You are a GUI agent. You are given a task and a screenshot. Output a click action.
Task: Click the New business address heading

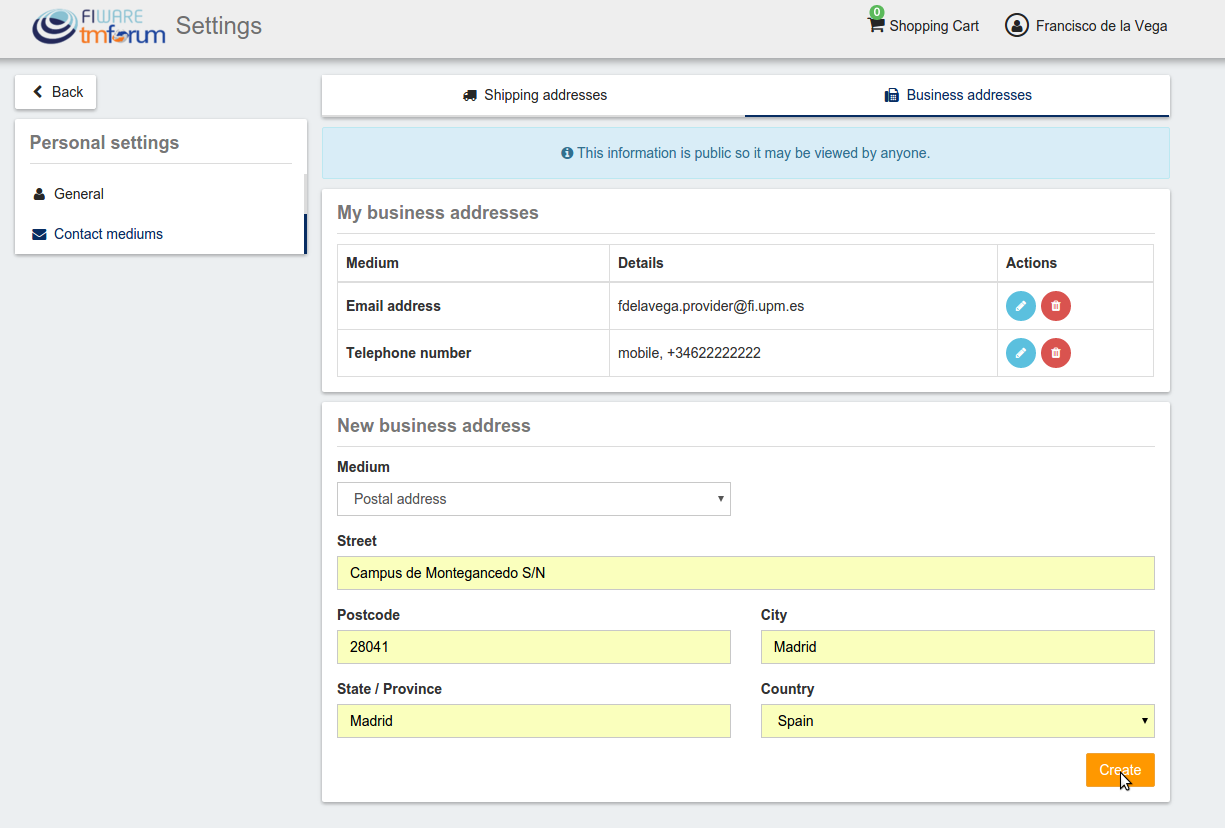434,426
